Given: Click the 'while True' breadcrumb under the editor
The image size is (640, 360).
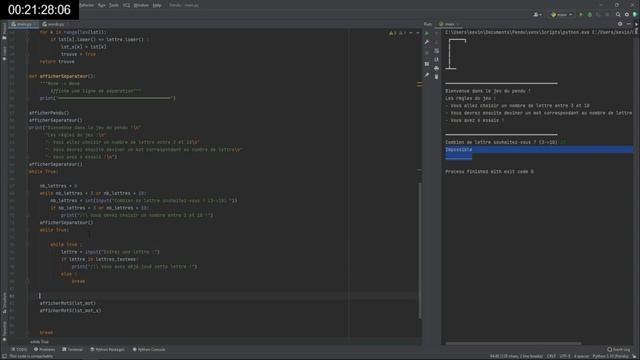Looking at the screenshot, I should (x=39, y=342).
